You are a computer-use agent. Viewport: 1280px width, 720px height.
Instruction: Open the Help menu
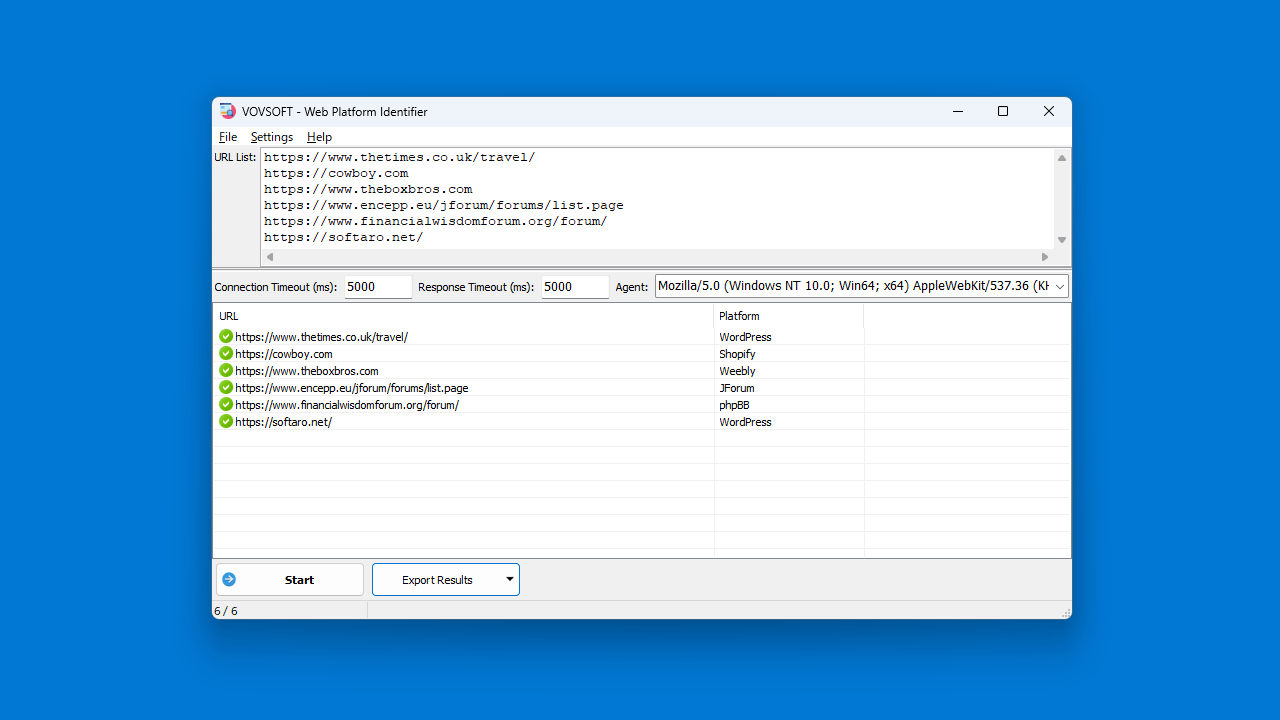(x=319, y=137)
